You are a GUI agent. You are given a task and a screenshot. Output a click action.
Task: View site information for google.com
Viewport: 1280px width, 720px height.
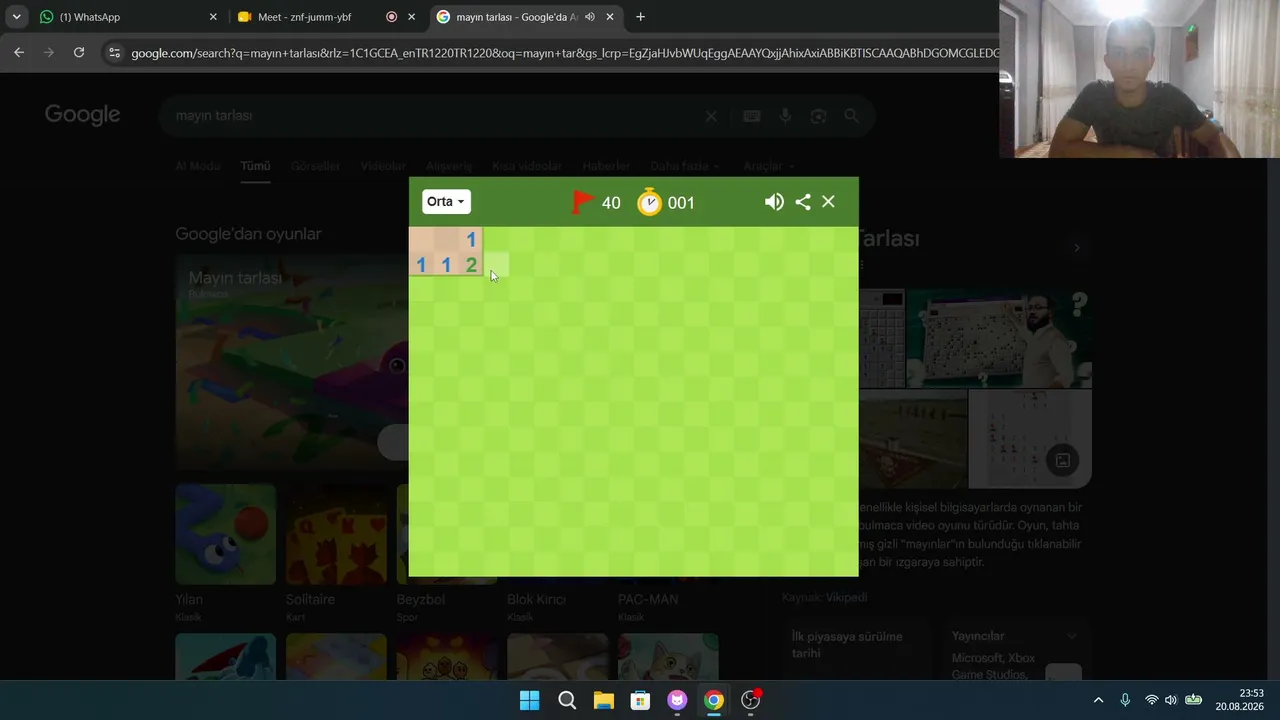114,53
